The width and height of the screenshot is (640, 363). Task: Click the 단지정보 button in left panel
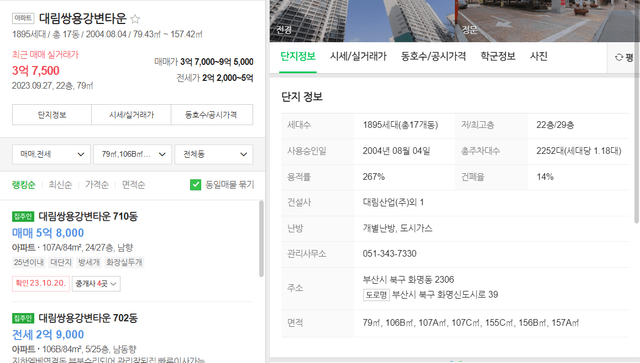(x=52, y=115)
